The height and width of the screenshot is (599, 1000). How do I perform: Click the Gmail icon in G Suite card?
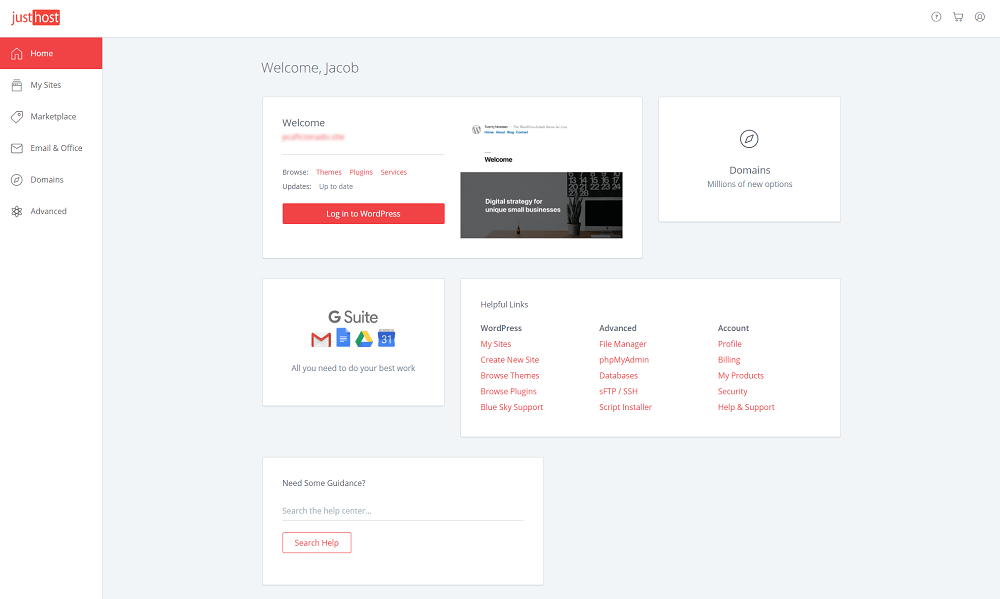coord(321,339)
